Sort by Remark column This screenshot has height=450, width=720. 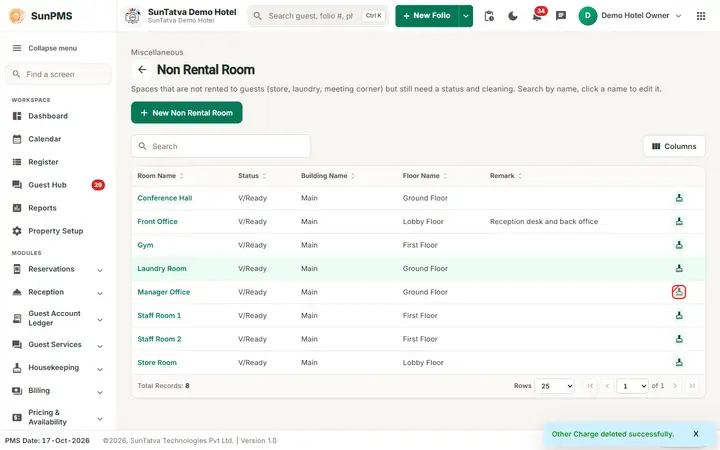click(506, 176)
